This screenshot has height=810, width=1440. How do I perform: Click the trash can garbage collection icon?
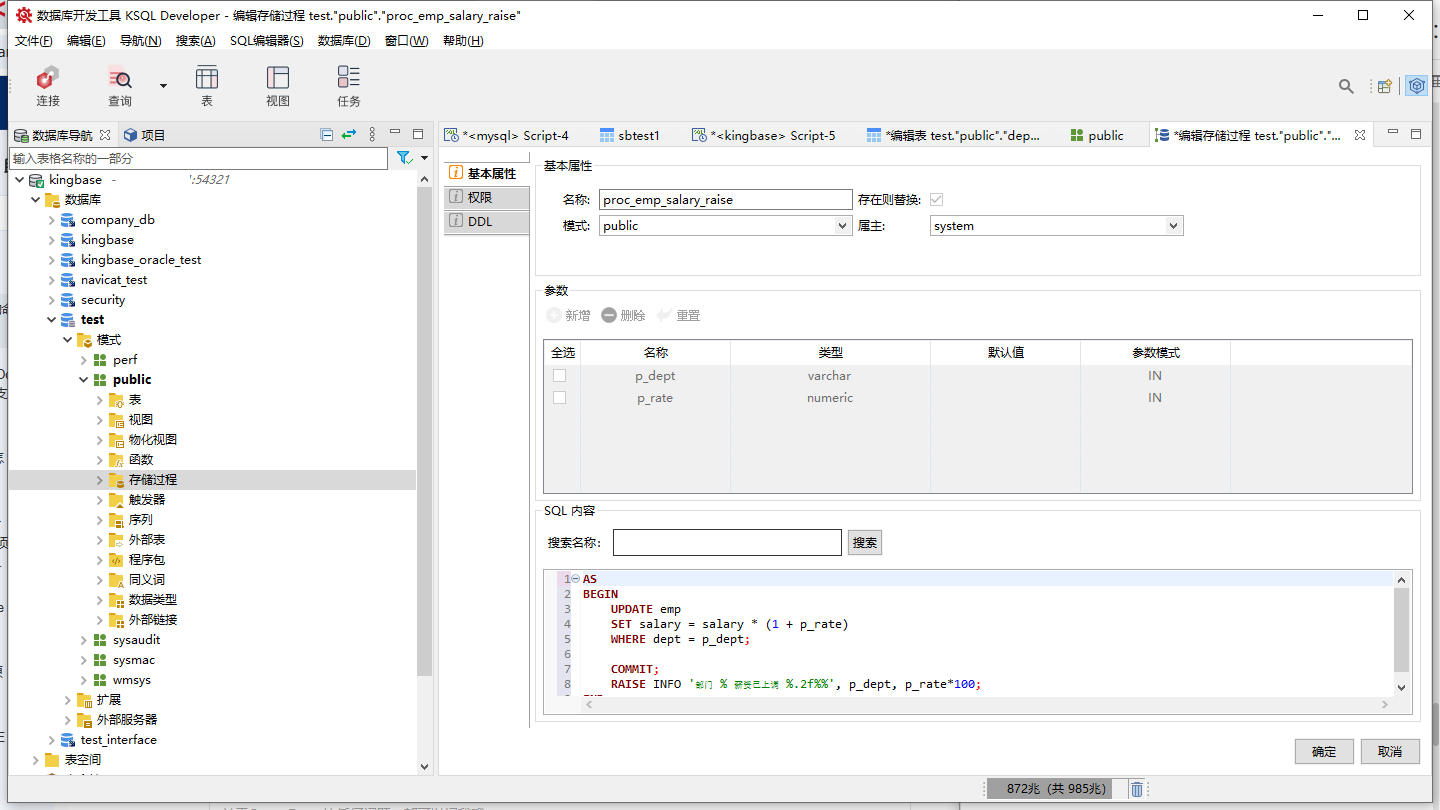pyautogui.click(x=1137, y=789)
